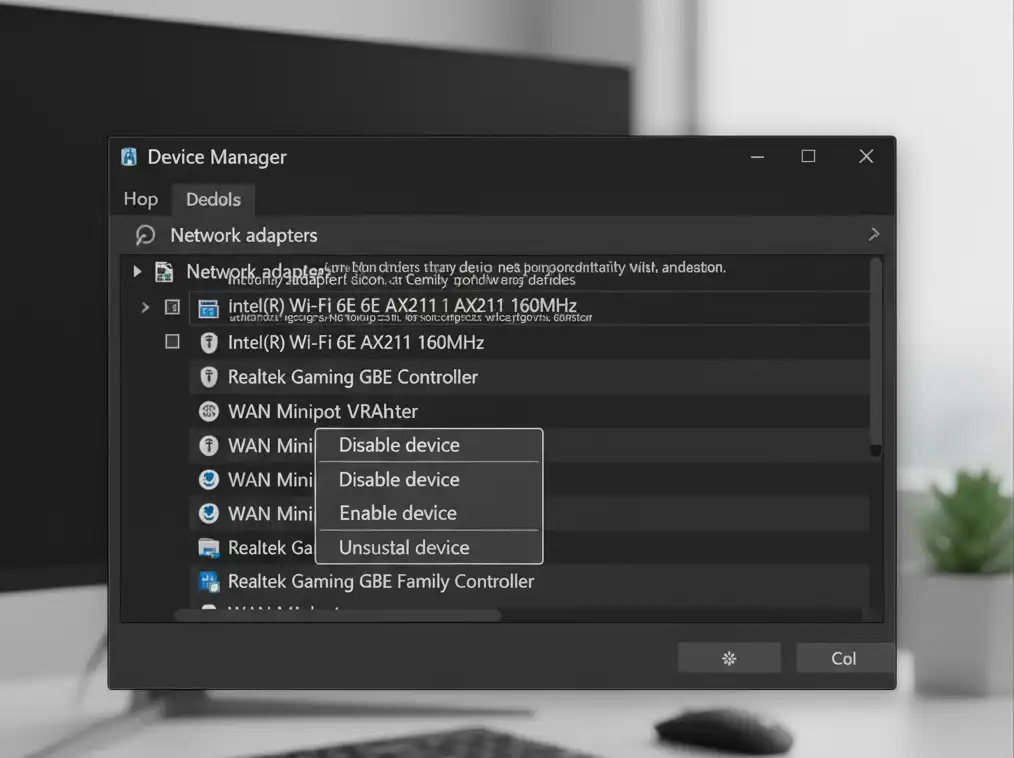This screenshot has width=1014, height=758.
Task: Select the Realtek Gaming GBE Controller device icon
Action: (209, 377)
